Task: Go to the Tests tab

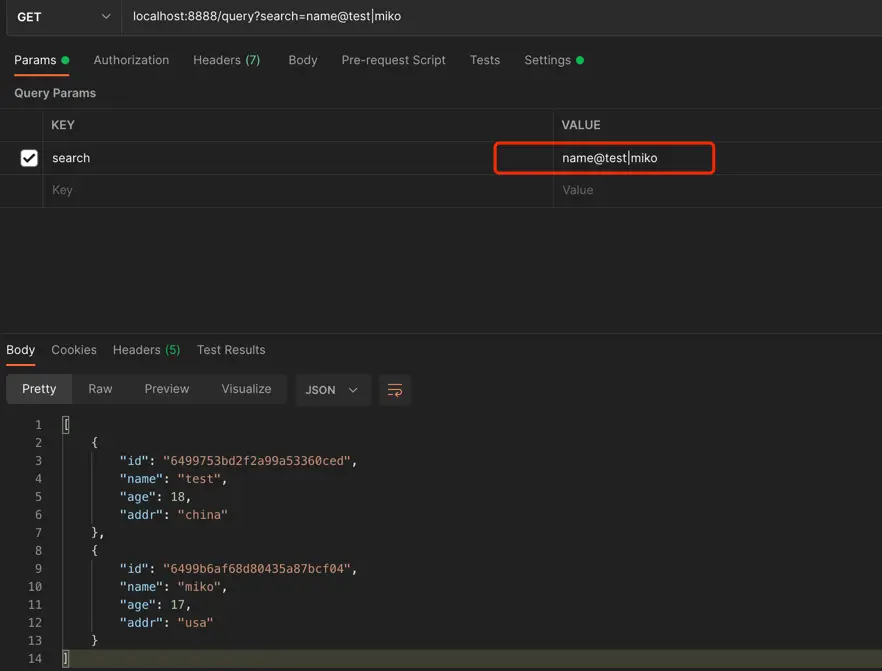Action: click(x=485, y=60)
